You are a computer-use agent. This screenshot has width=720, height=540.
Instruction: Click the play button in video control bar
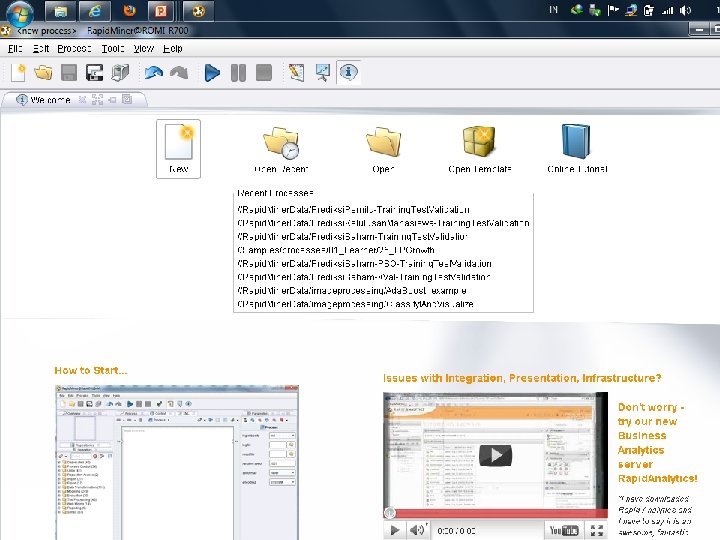tap(394, 530)
